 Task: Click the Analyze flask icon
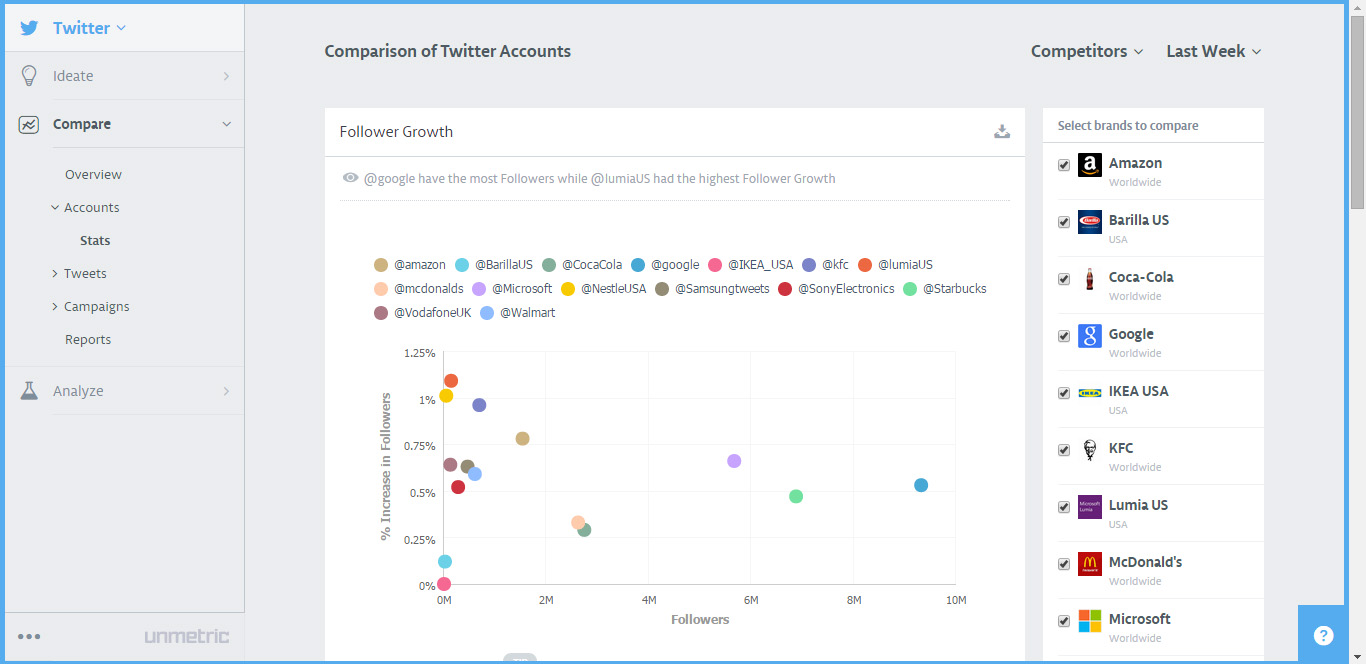(29, 391)
